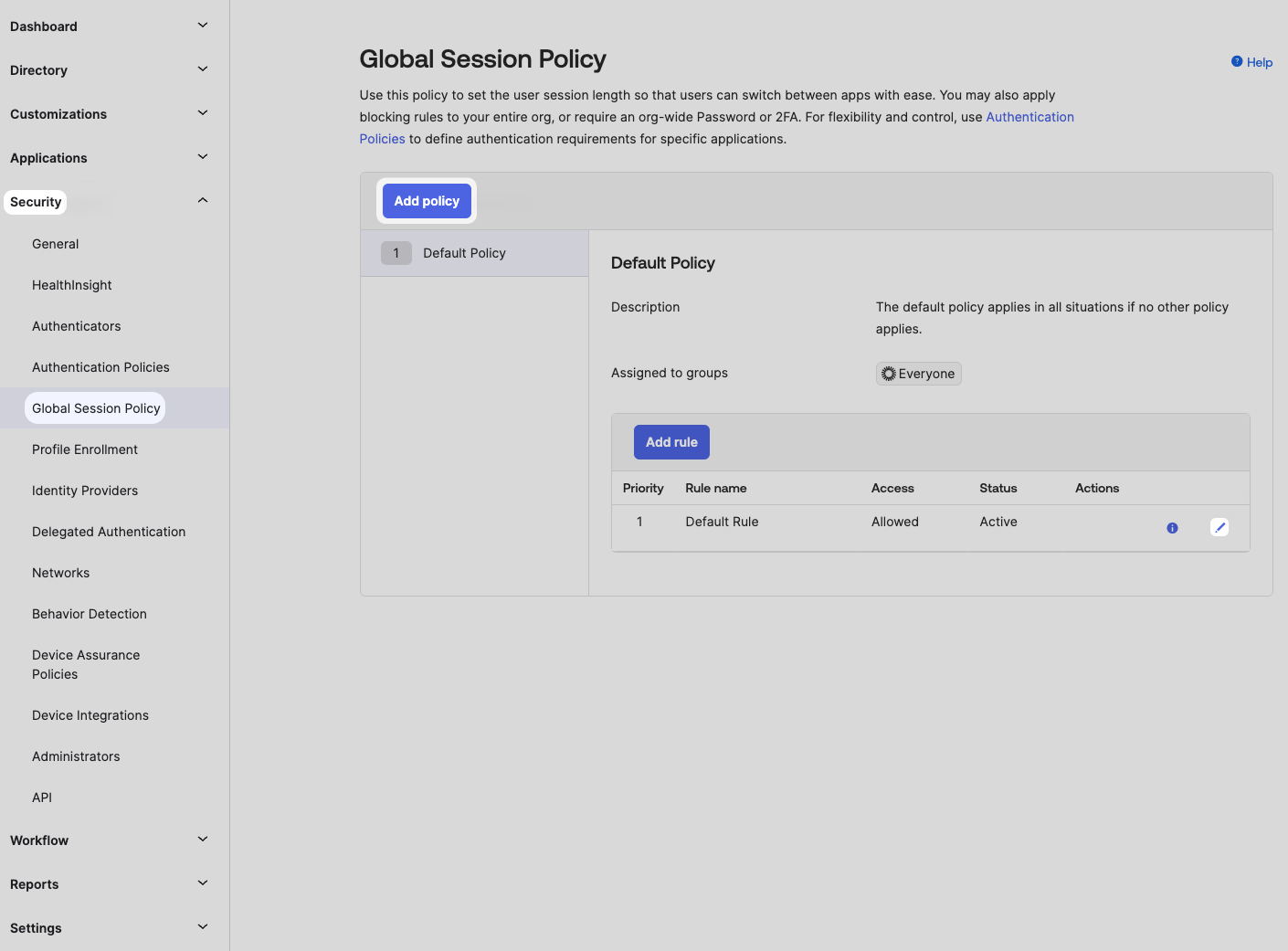1288x951 pixels.
Task: Open Identity Providers page
Action: point(85,491)
